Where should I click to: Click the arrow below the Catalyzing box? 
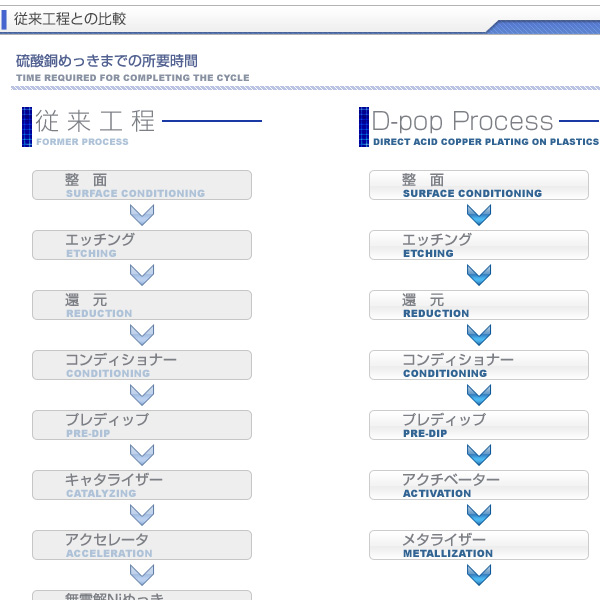coord(142,515)
